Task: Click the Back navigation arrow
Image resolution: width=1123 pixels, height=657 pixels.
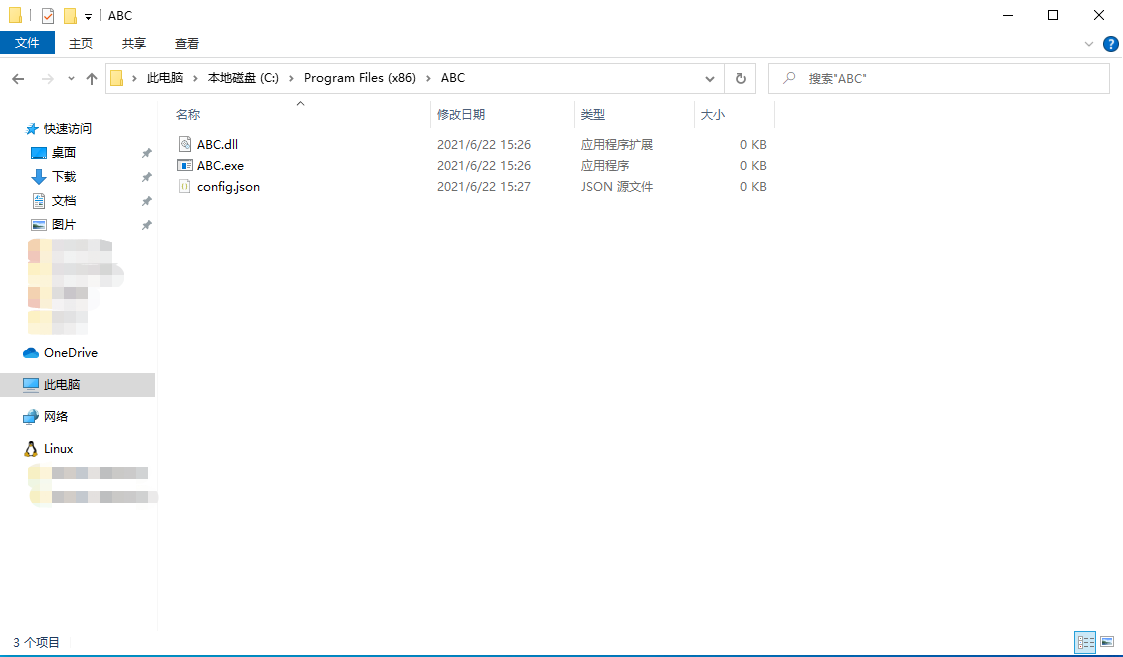Action: 18,78
